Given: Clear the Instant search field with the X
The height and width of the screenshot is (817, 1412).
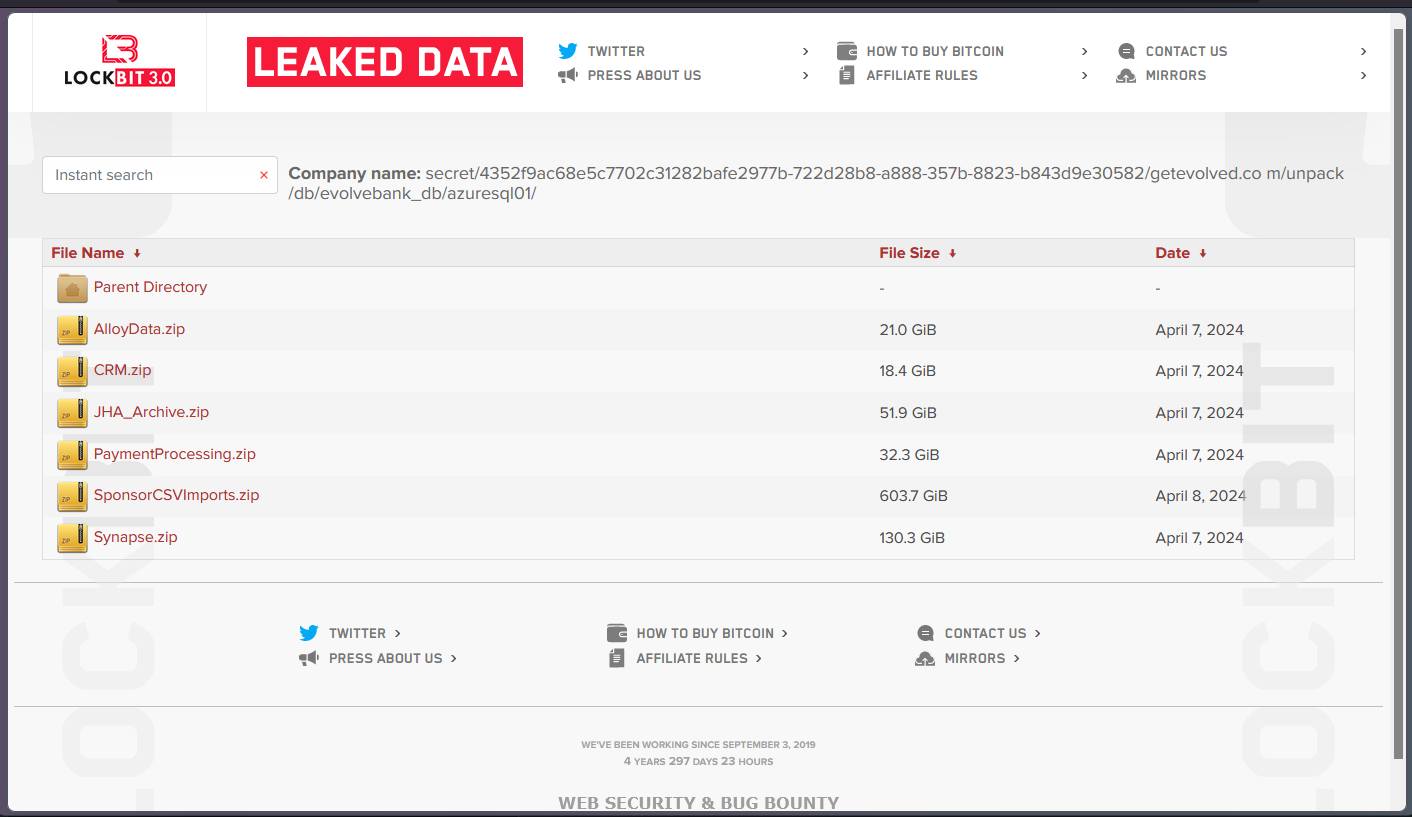Looking at the screenshot, I should 264,175.
